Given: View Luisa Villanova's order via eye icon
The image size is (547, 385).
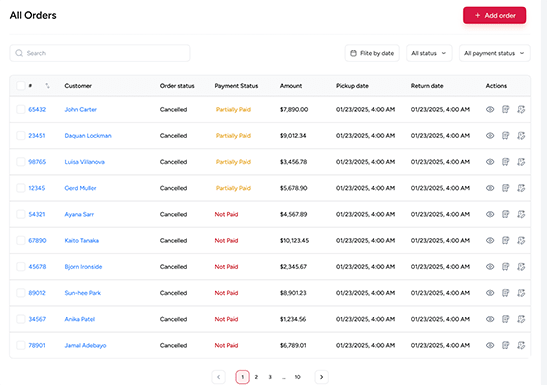Looking at the screenshot, I should tap(490, 162).
